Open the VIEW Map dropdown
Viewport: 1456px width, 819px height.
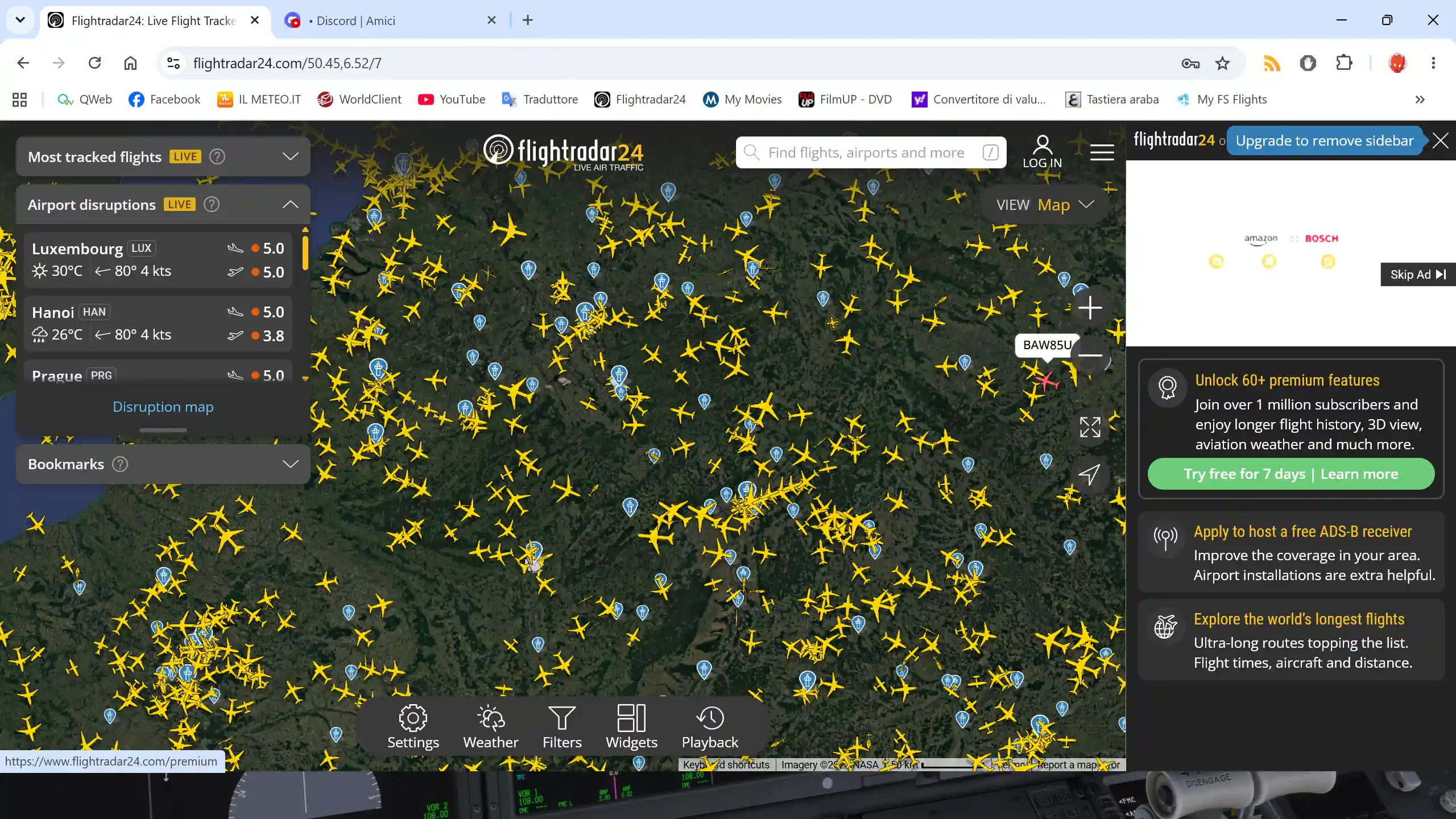1045,205
